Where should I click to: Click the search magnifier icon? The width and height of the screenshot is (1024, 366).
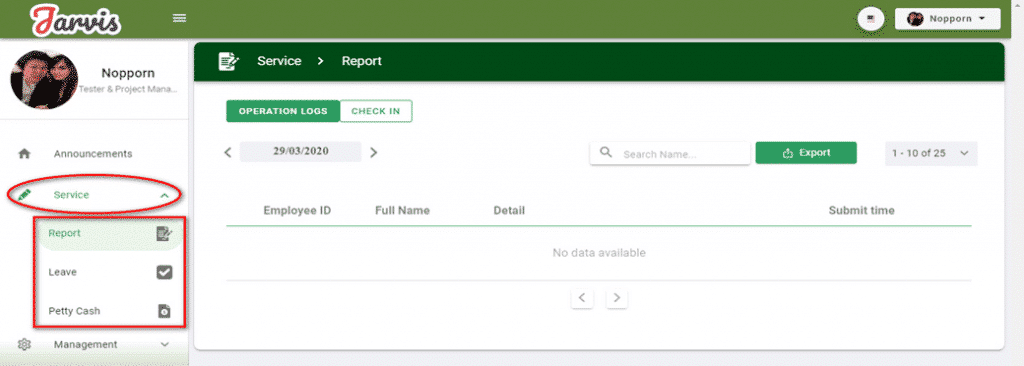pyautogui.click(x=605, y=153)
